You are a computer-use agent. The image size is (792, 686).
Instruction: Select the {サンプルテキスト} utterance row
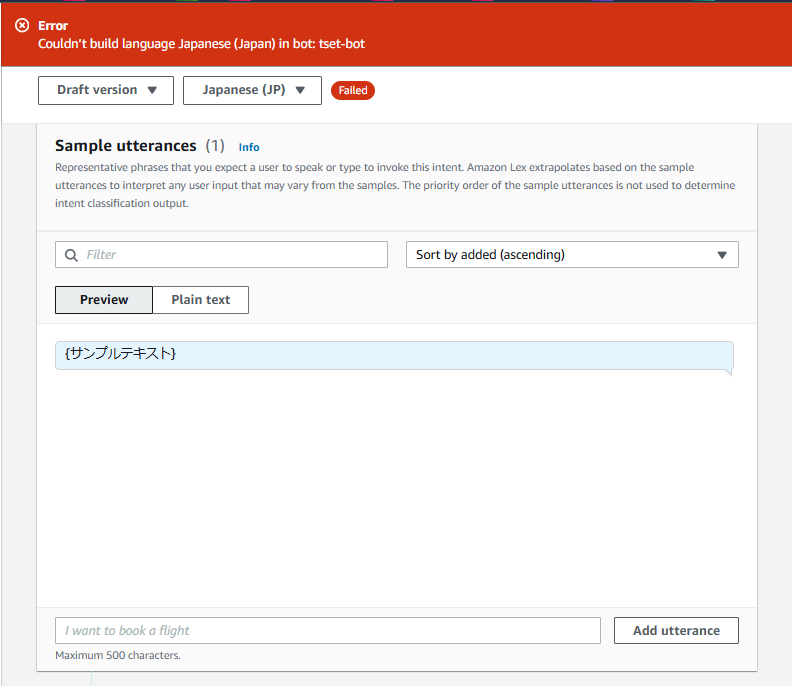[394, 356]
